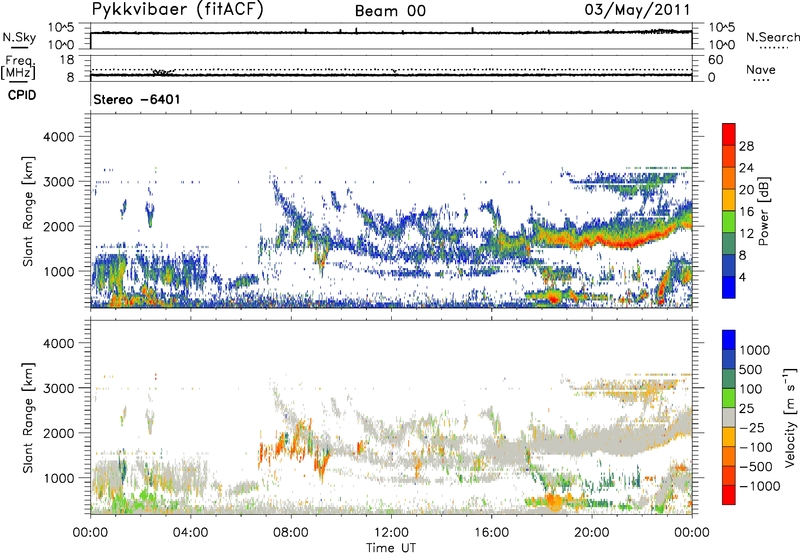The height and width of the screenshot is (554, 800).
Task: Click the "-25" label on velocity colorbar
Action: (752, 428)
